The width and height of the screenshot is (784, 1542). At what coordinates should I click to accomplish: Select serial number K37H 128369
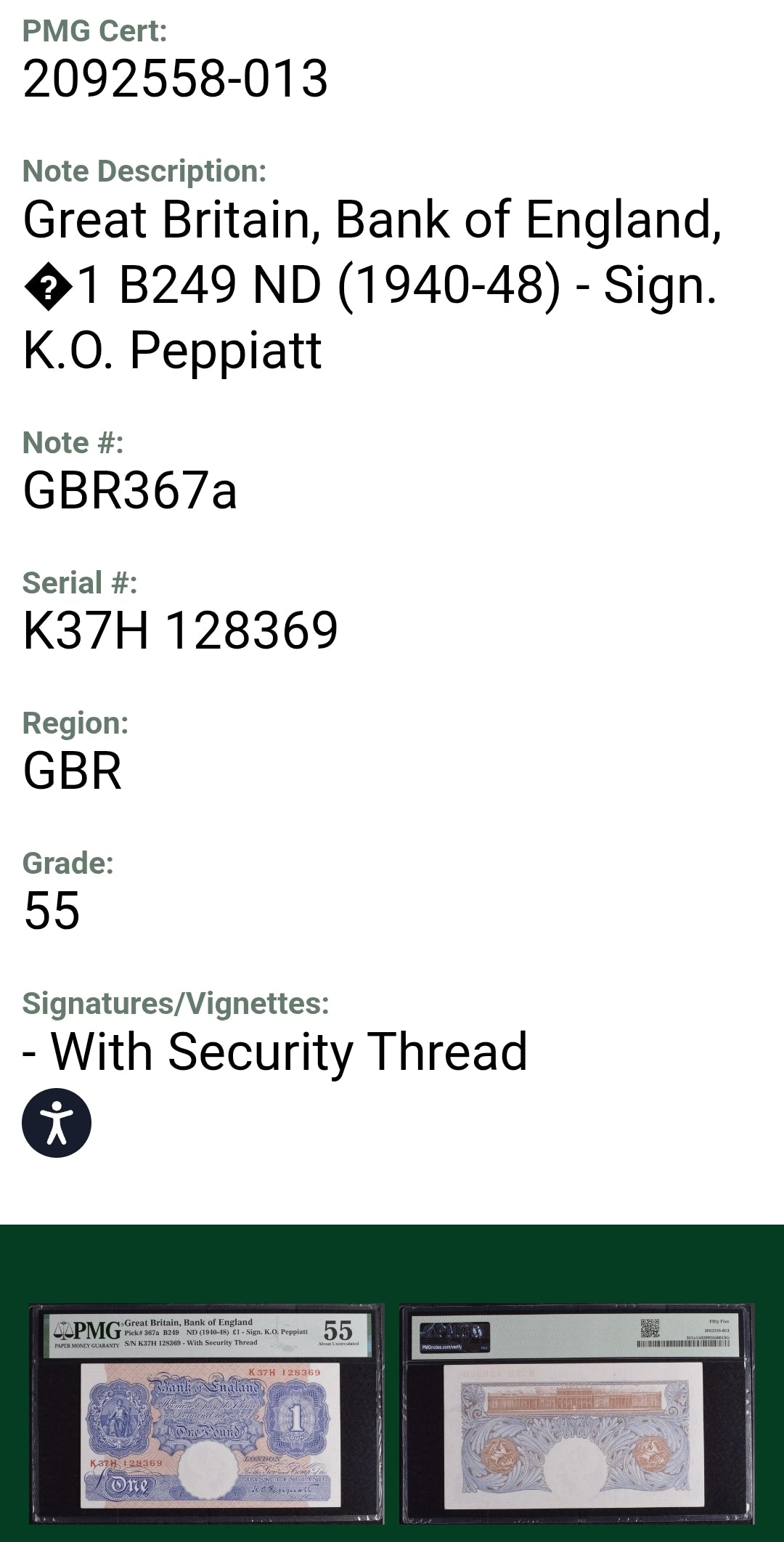point(181,630)
